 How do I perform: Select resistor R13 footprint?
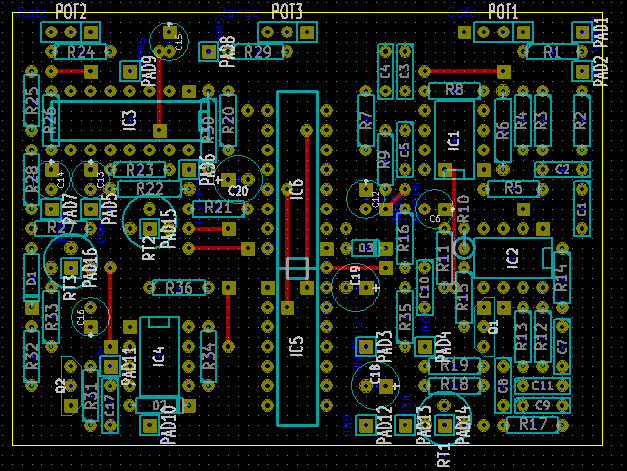pyautogui.click(x=523, y=336)
